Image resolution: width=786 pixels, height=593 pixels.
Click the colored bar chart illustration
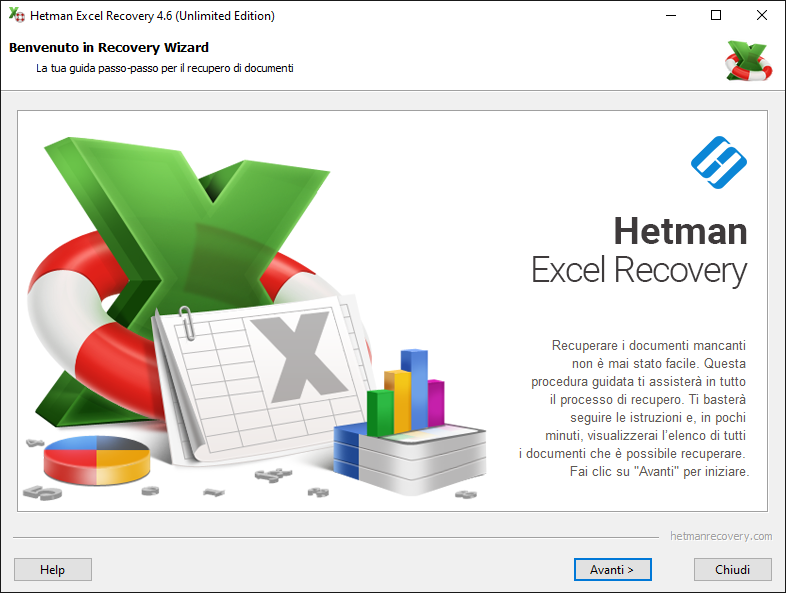click(406, 392)
